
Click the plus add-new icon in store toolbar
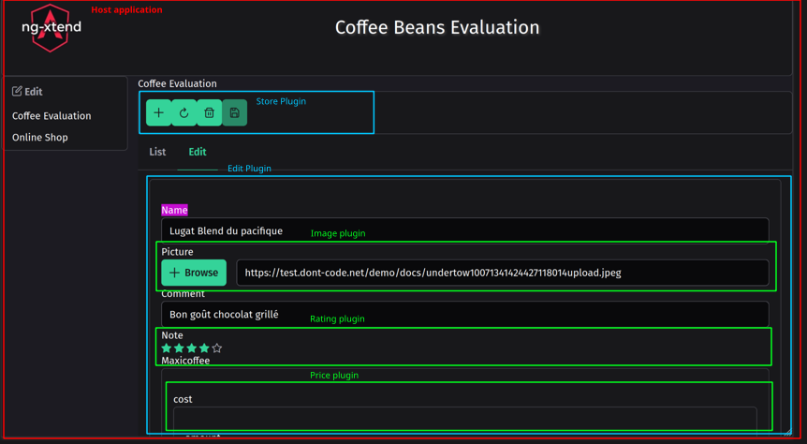[159, 113]
